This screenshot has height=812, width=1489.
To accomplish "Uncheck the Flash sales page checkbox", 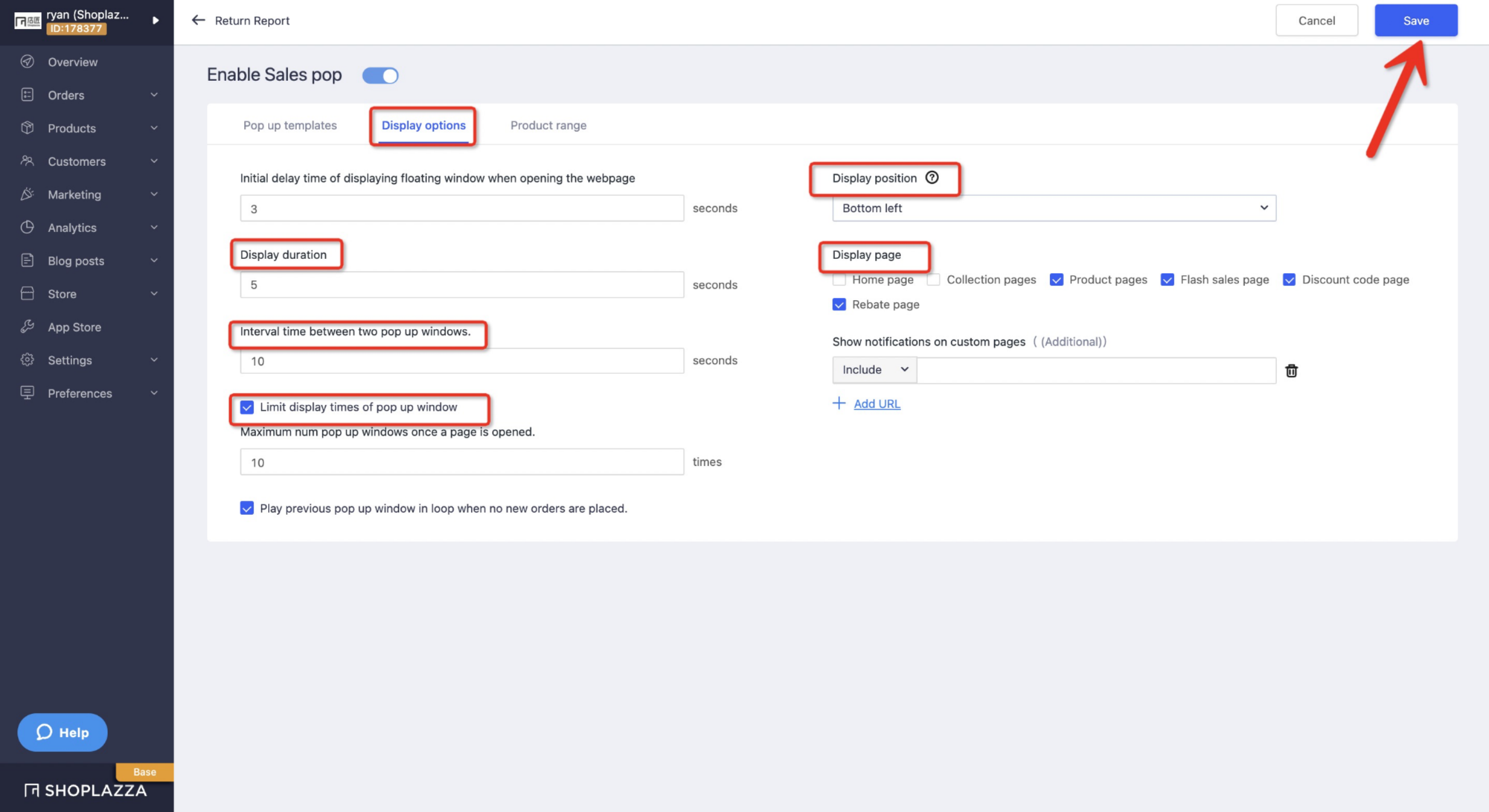I will [1167, 280].
